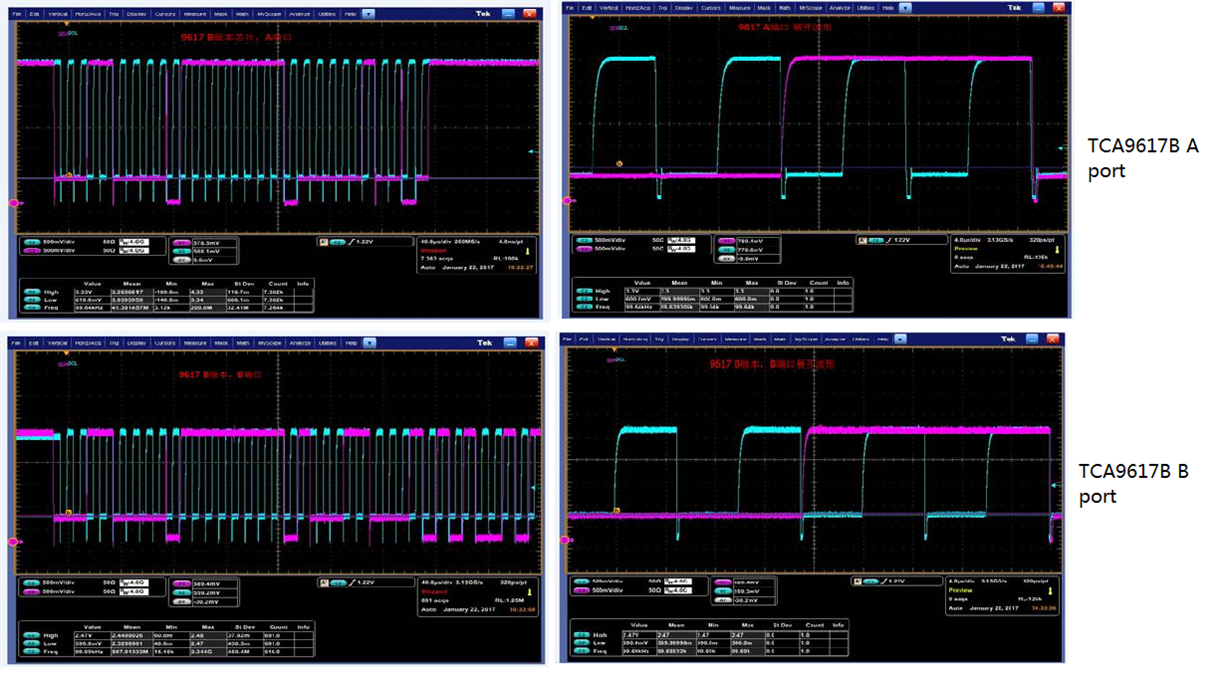1230x675 pixels.
Task: Click High measurement badge in top-right scope
Action: point(585,290)
